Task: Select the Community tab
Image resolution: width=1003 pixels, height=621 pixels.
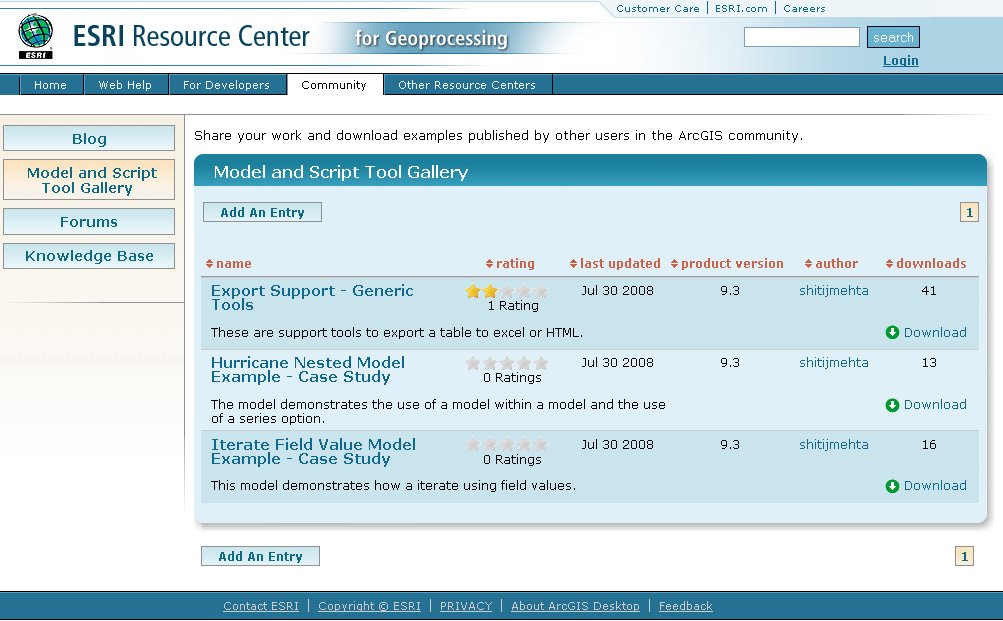Action: coord(334,84)
